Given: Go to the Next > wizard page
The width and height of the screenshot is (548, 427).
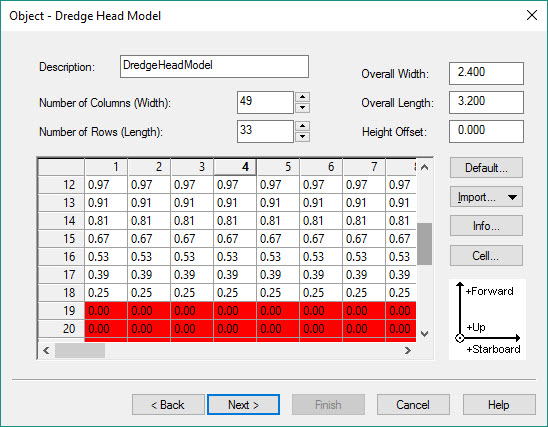Looking at the screenshot, I should click(243, 405).
